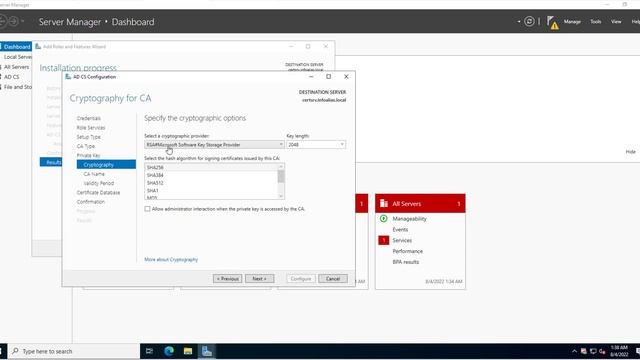
Task: Maximize the AD CS Configuration window
Action: pos(328,77)
